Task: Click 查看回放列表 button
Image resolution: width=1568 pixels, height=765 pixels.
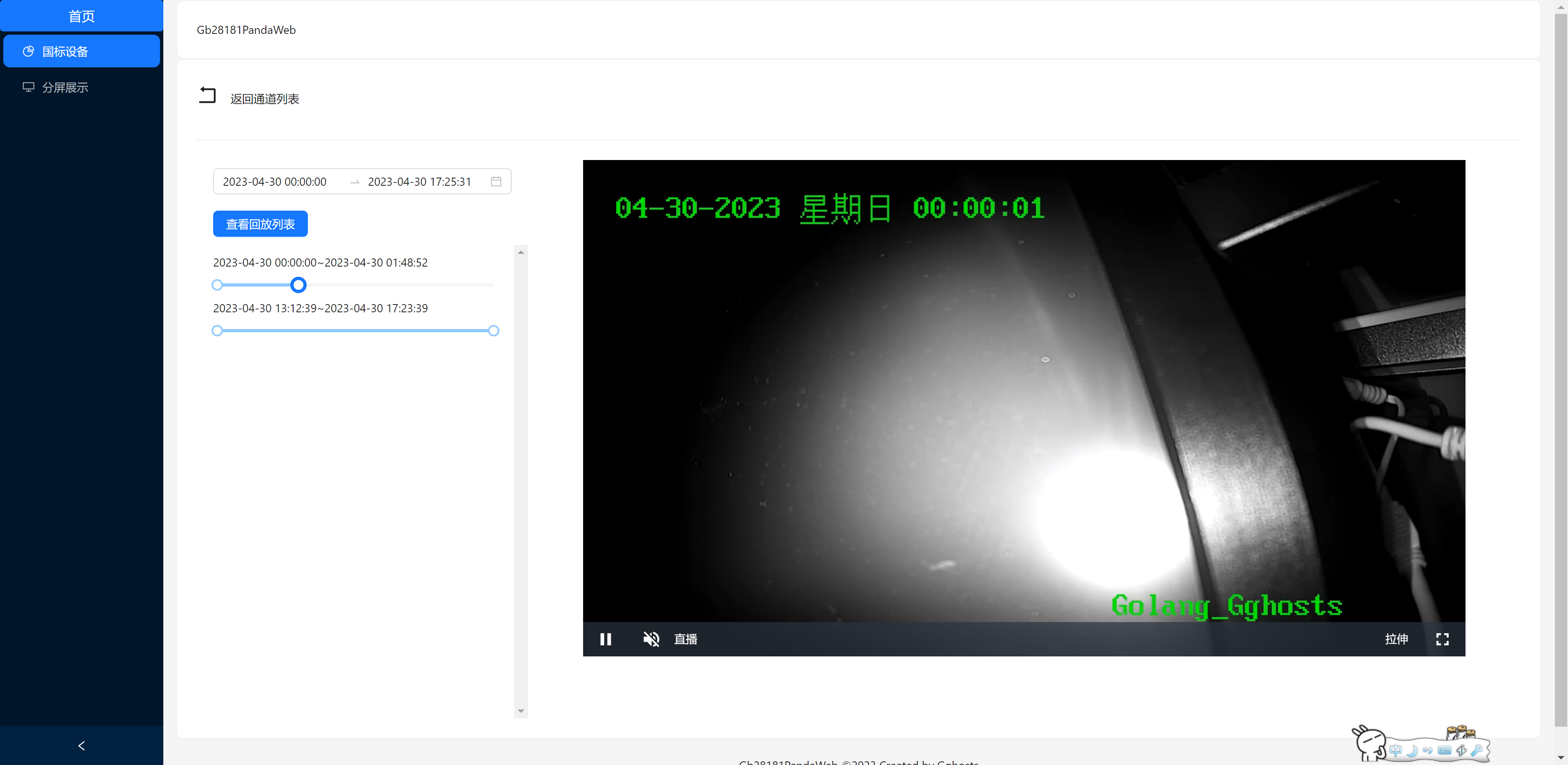Action: [260, 224]
